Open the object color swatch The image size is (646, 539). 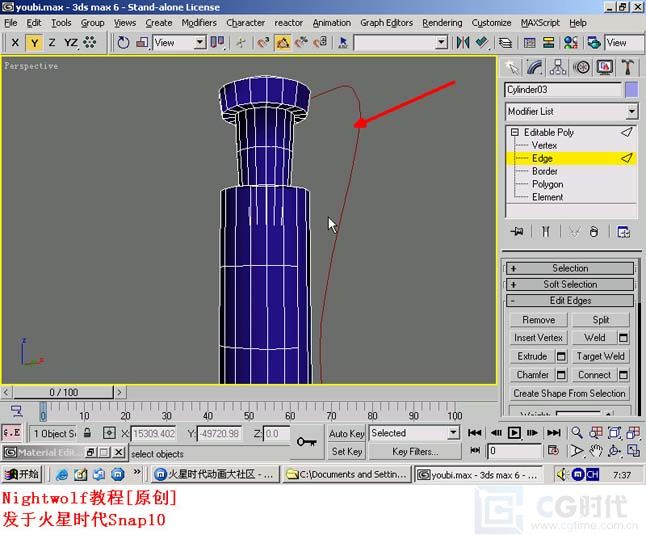pyautogui.click(x=631, y=89)
